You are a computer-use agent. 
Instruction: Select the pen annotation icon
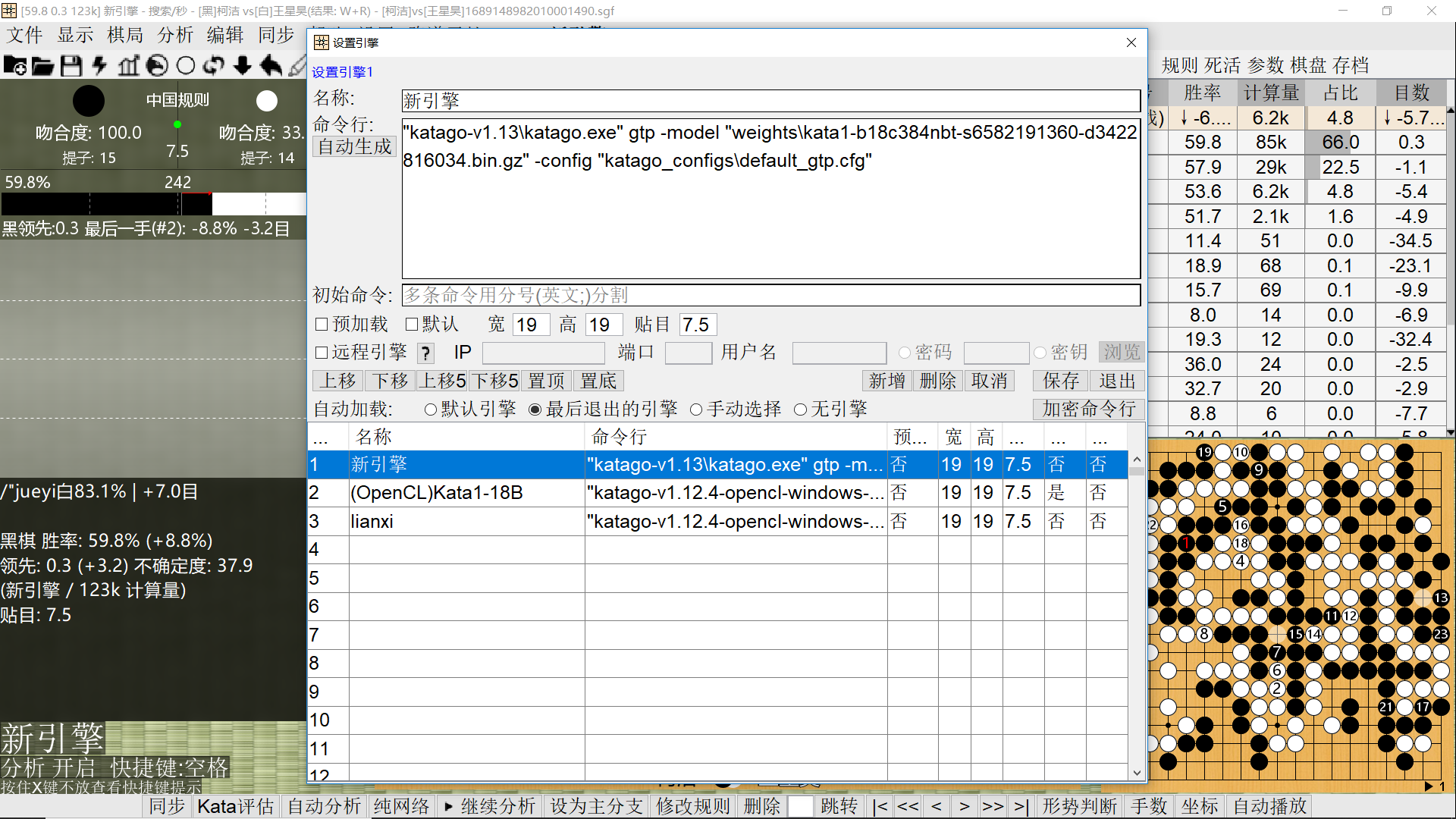click(x=298, y=66)
